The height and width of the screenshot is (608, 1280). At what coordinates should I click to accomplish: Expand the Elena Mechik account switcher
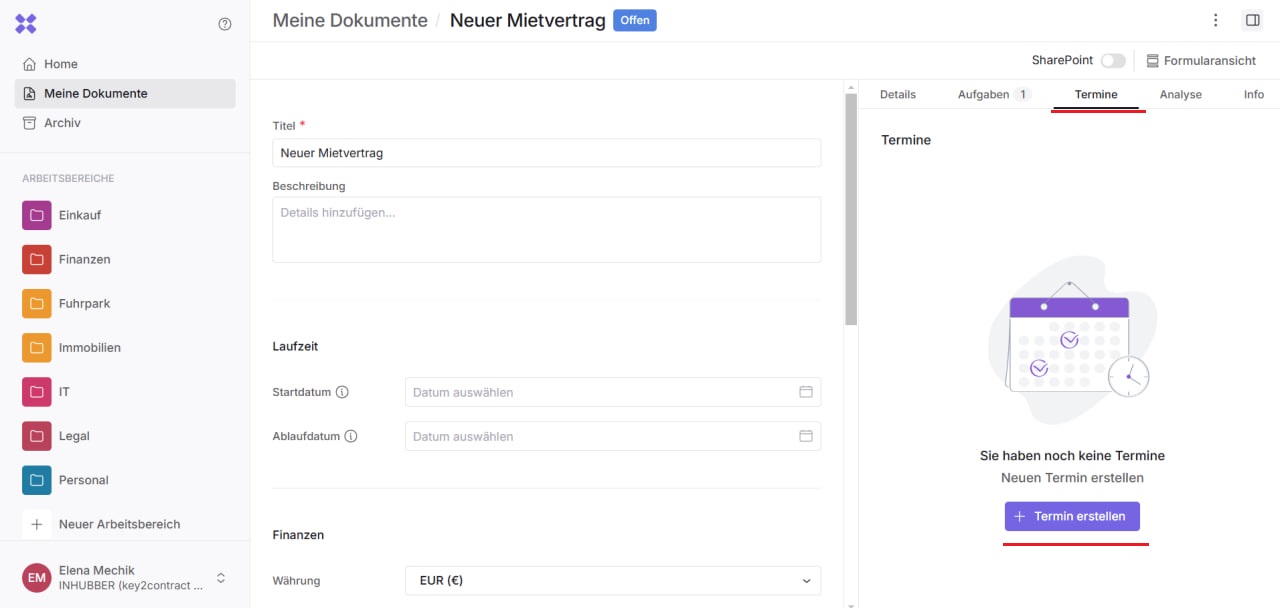pyautogui.click(x=221, y=578)
